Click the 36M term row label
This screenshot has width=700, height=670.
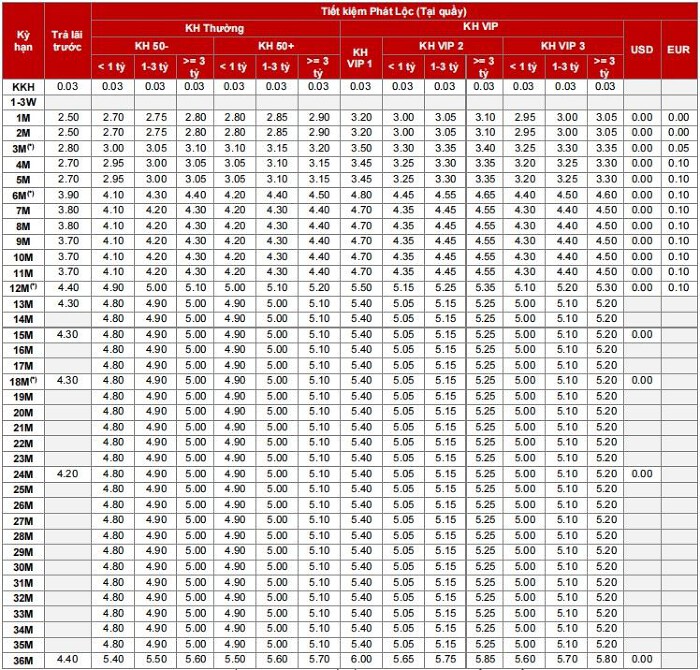click(23, 661)
